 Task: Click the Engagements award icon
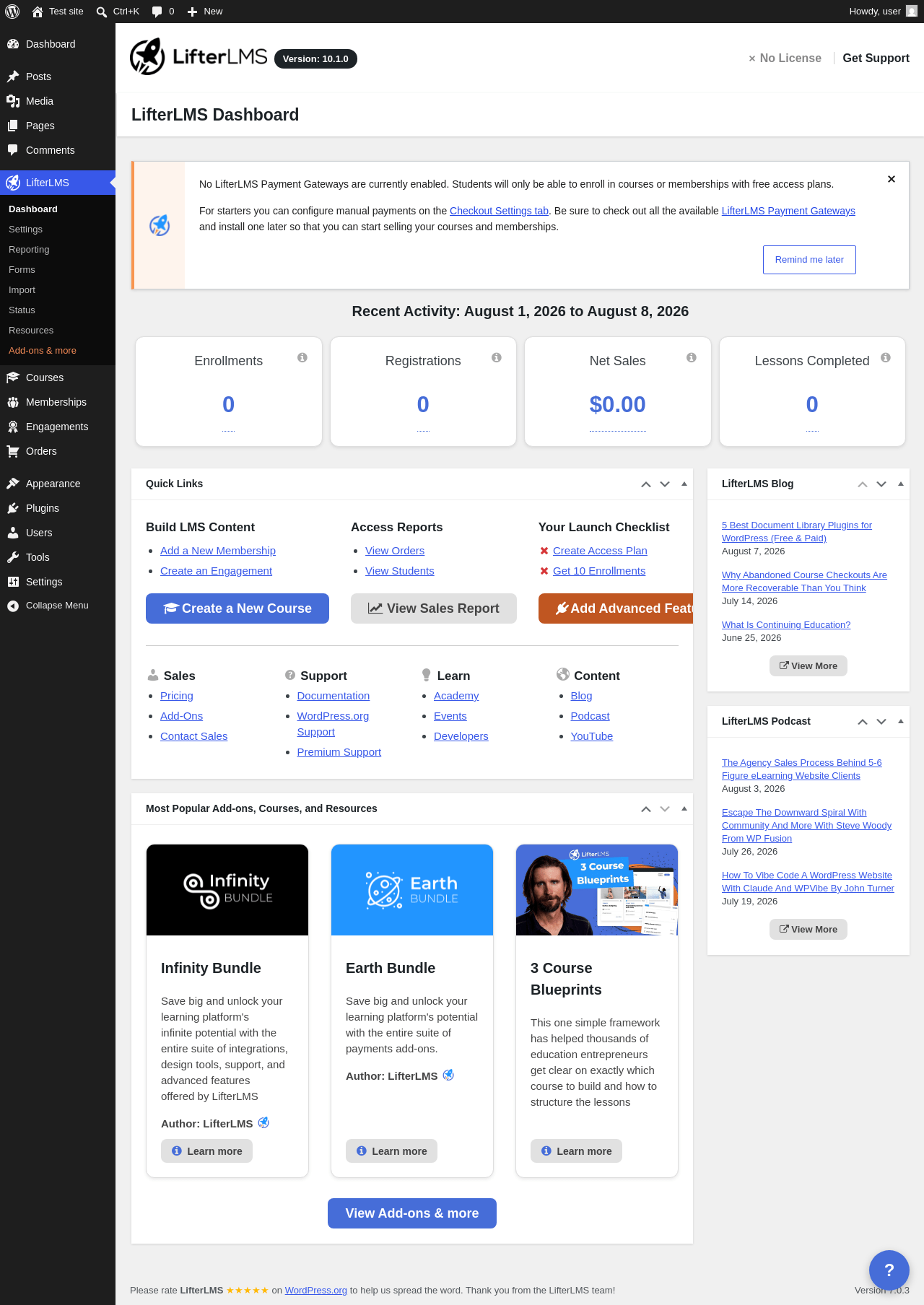tap(13, 427)
